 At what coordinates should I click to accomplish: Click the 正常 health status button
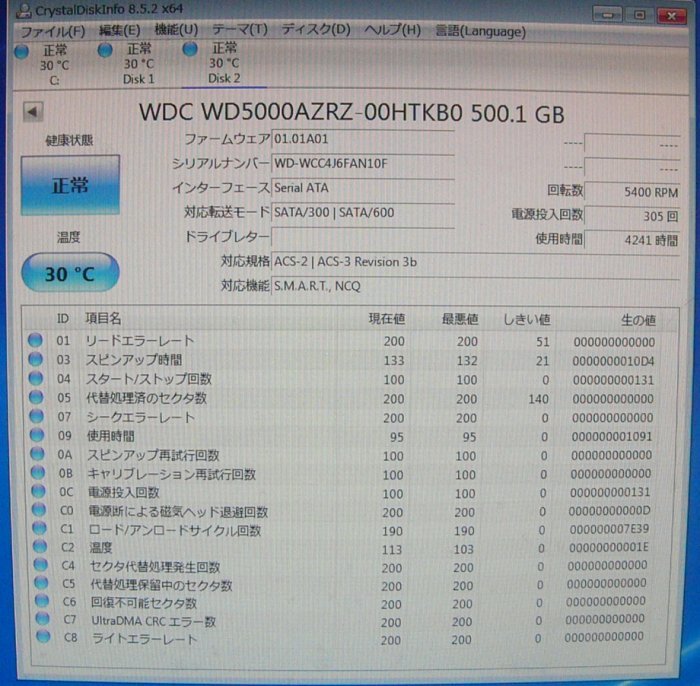(70, 185)
